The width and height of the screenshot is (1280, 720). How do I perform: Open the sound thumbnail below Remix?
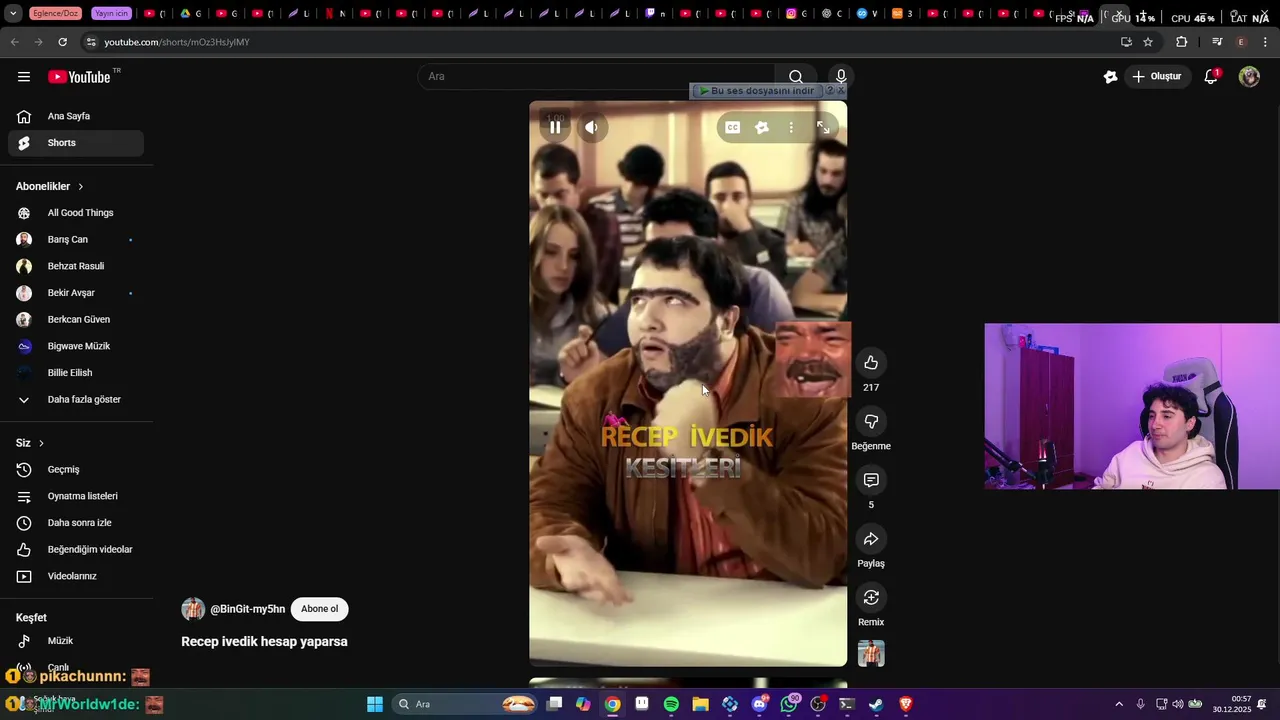tap(871, 654)
